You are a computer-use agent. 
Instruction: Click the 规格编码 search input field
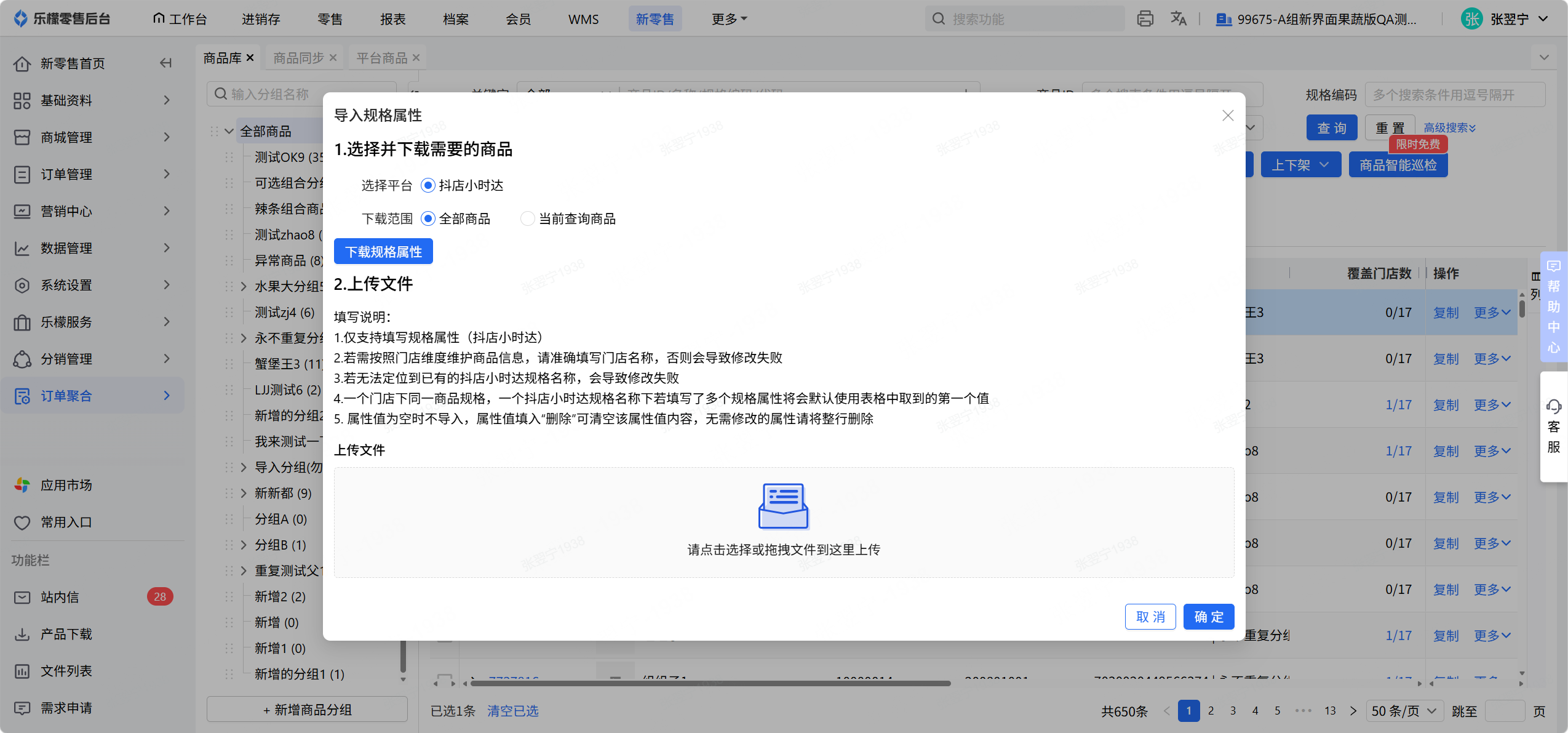1454,95
